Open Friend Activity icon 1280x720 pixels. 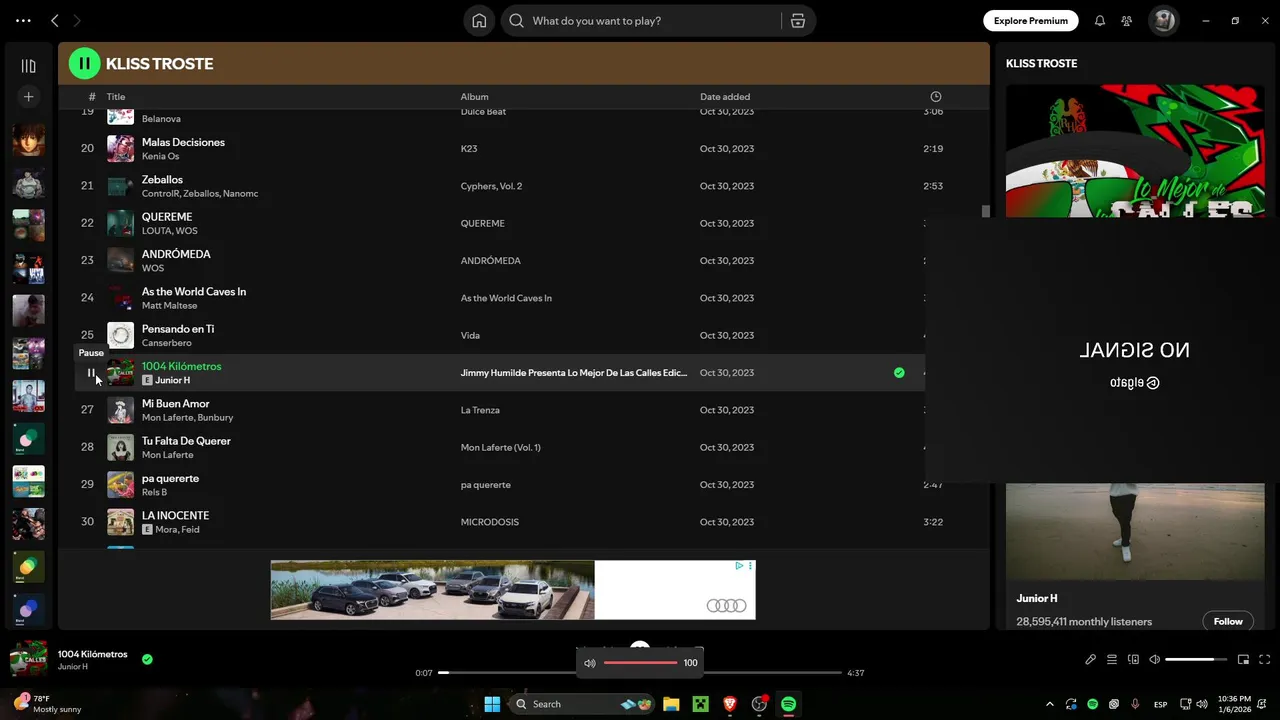[1127, 20]
